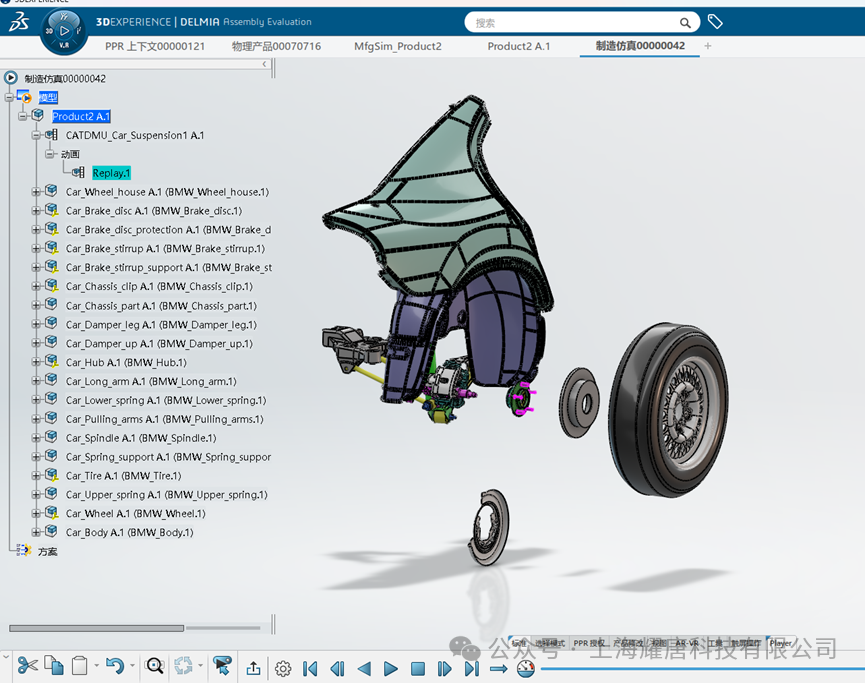
Task: Collapse the 动画 tree node
Action: click(x=49, y=154)
